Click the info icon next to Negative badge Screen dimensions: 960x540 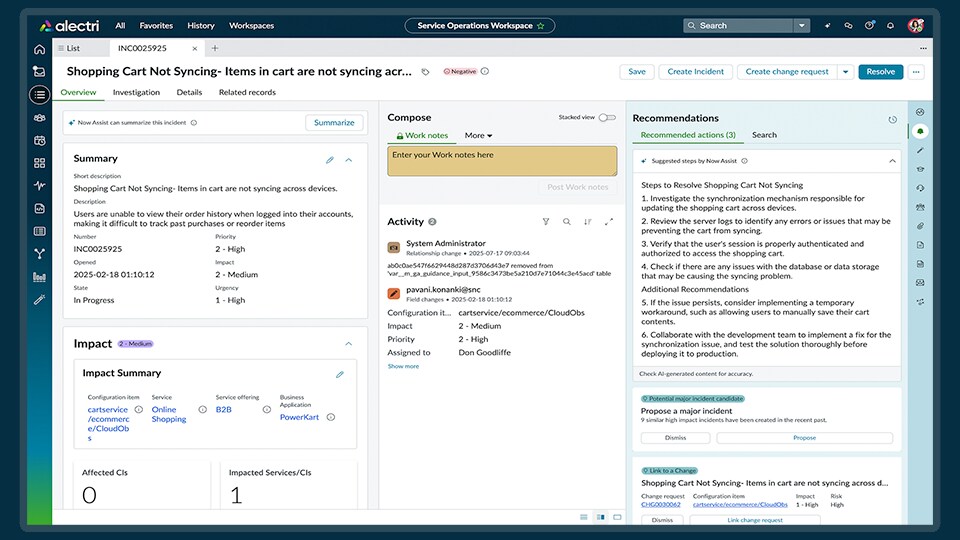tap(485, 72)
